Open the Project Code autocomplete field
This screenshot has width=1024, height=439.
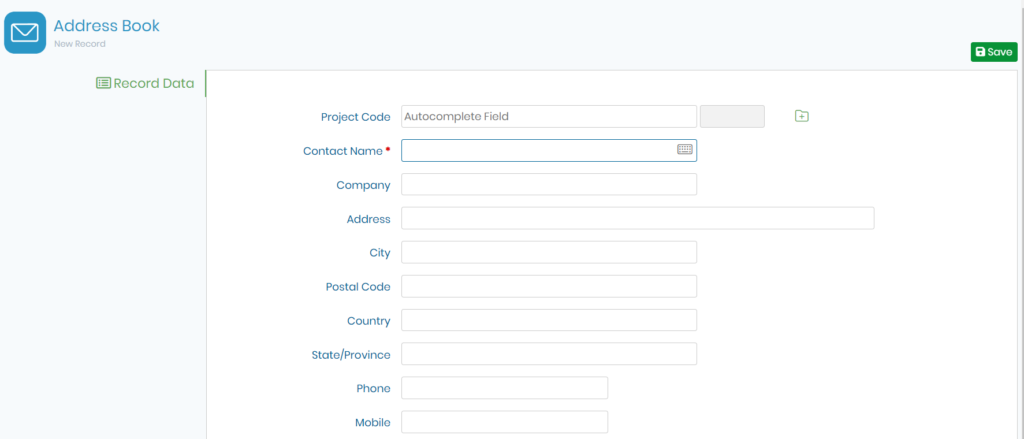click(x=549, y=116)
